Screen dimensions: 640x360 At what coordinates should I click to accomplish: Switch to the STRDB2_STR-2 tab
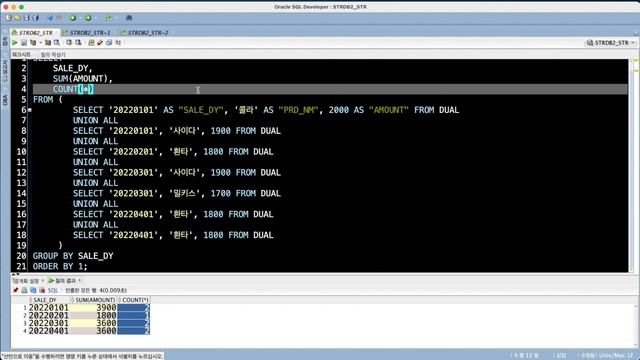[148, 32]
